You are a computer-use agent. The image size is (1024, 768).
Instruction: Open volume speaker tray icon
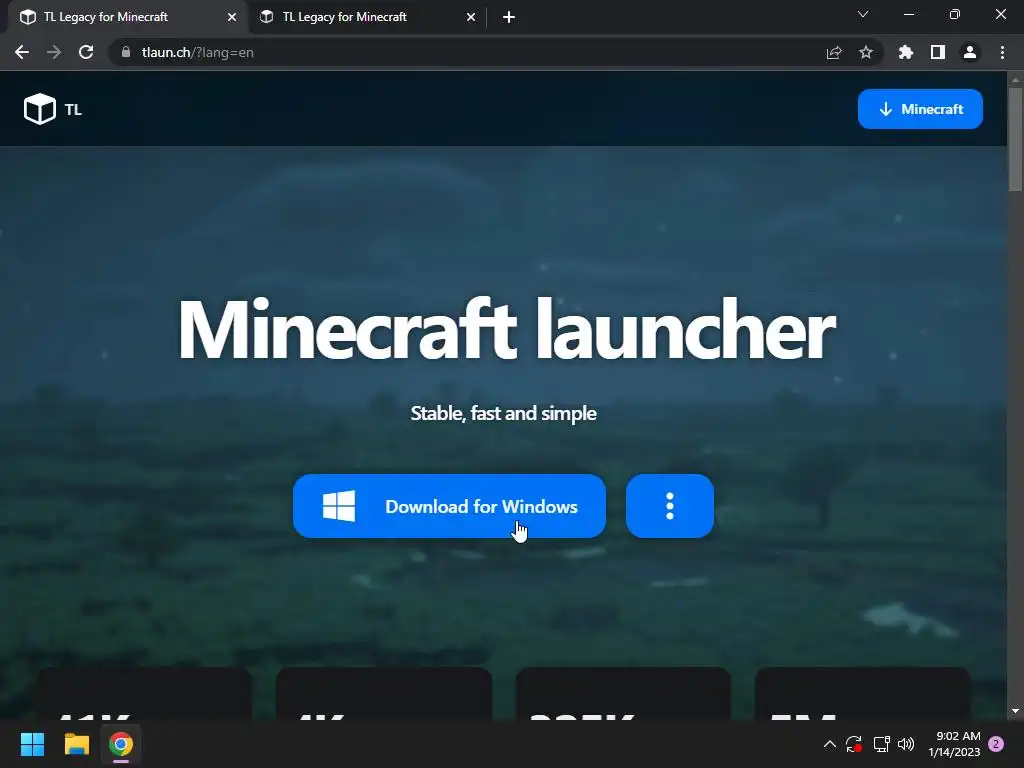point(906,744)
